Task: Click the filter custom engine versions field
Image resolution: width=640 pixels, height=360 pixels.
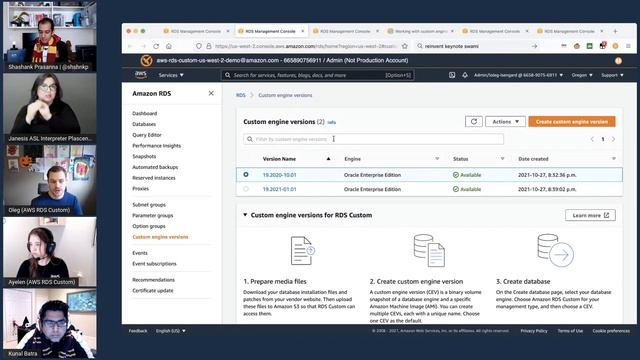Action: [x=373, y=139]
